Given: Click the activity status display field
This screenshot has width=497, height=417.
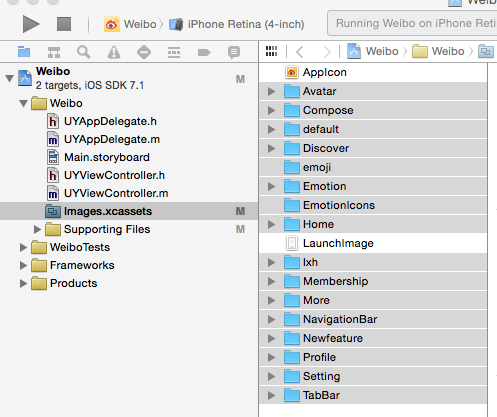Looking at the screenshot, I should tap(412, 23).
